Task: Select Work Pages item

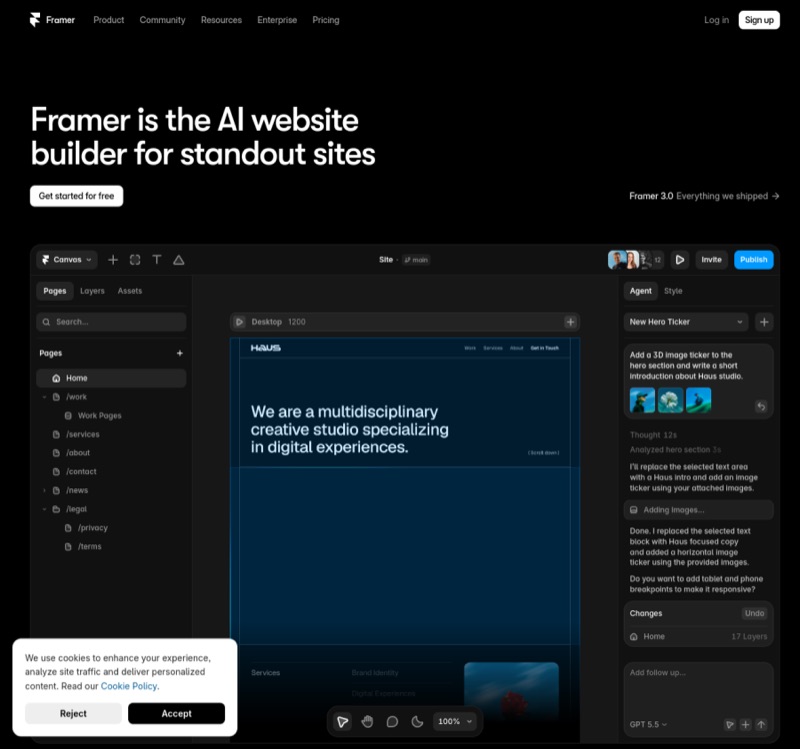Action: (x=99, y=415)
